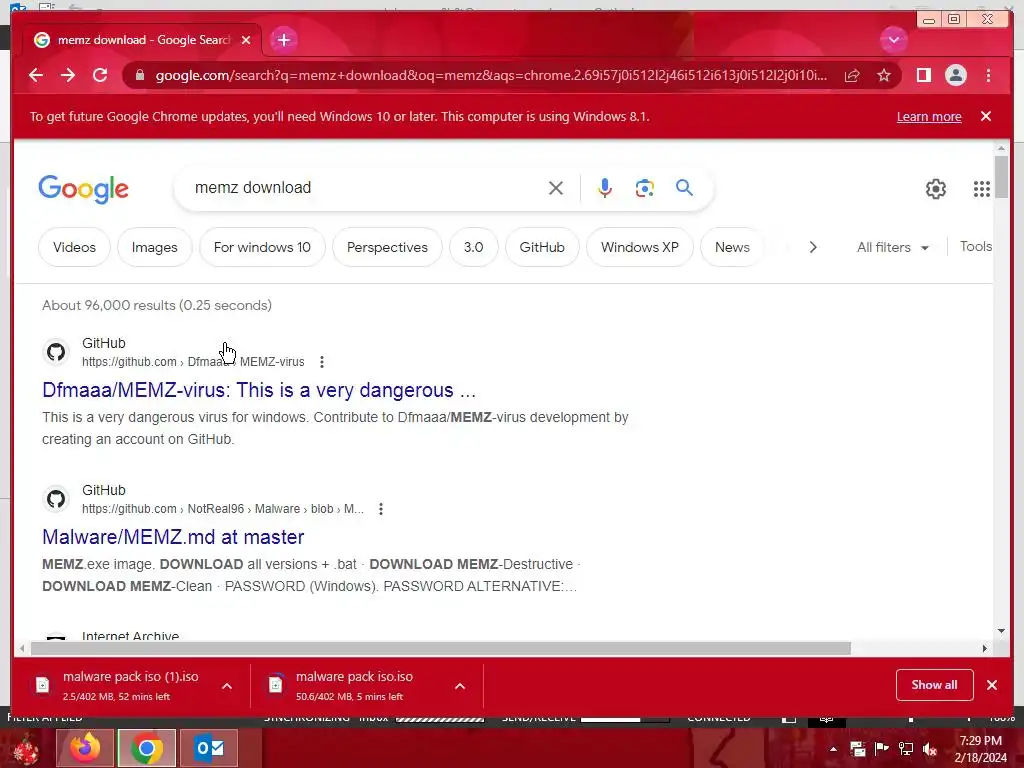The height and width of the screenshot is (768, 1024).
Task: Click the horizontal scrollbar thumb
Action: [441, 648]
